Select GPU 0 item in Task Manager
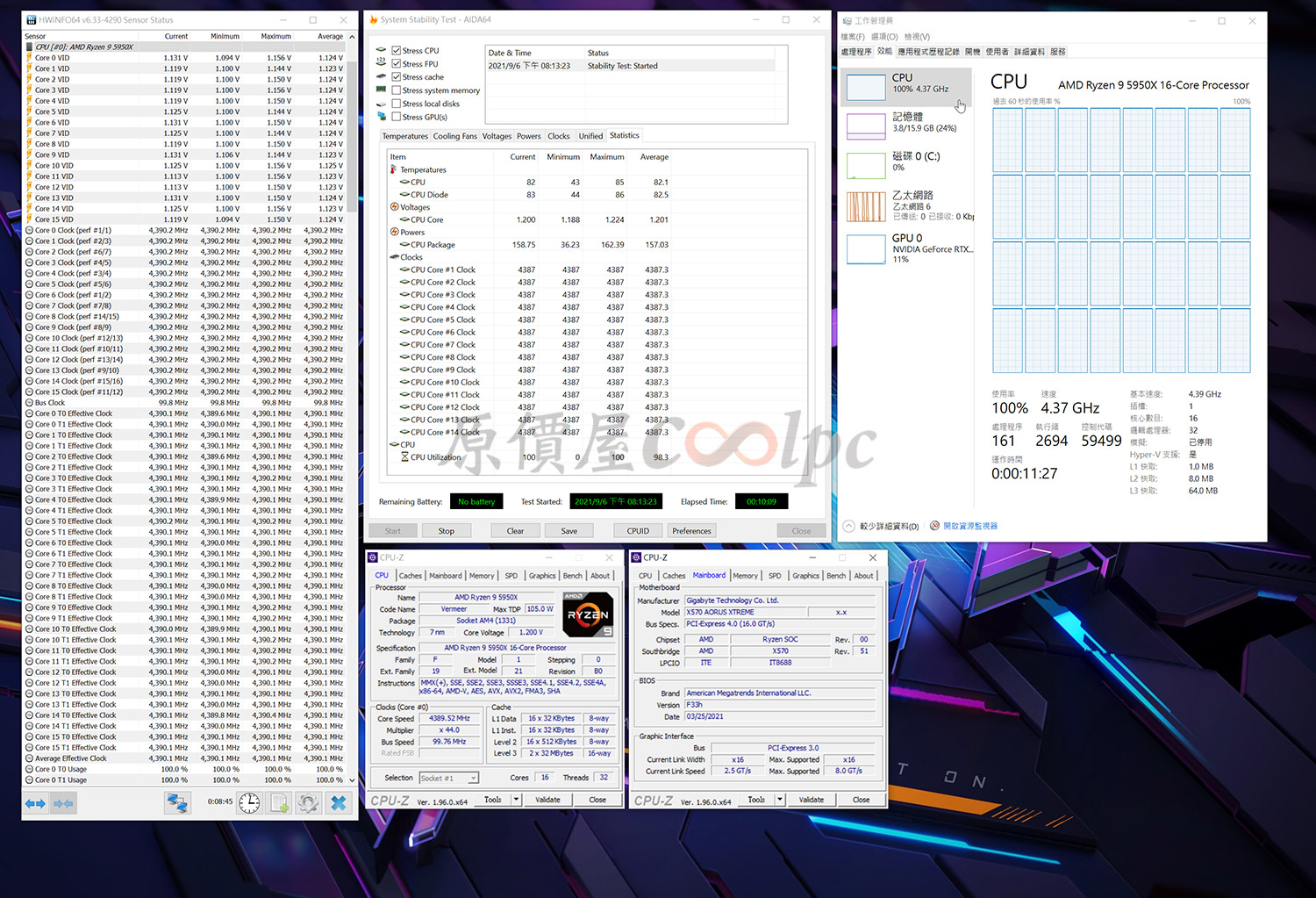This screenshot has width=1316, height=898. tap(906, 248)
